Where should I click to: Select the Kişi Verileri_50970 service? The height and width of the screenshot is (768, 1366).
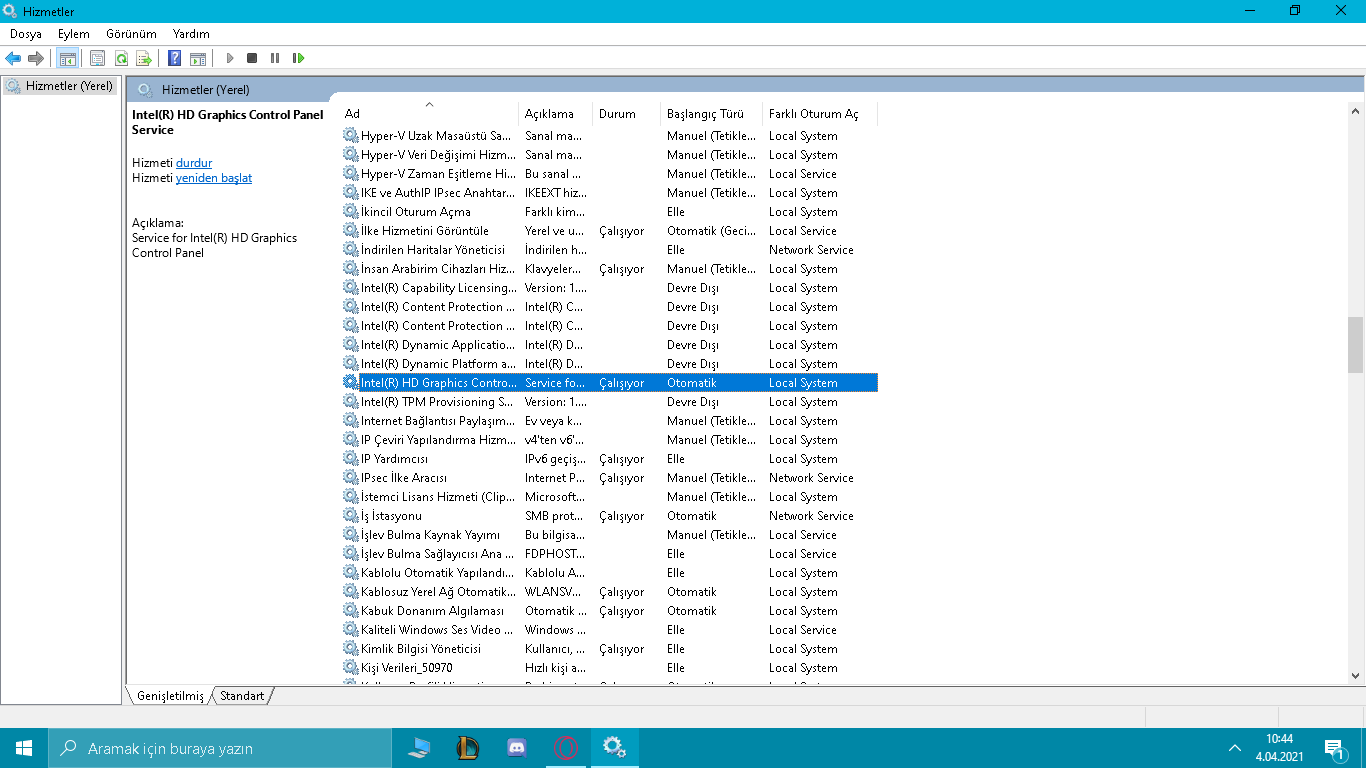pos(609,668)
